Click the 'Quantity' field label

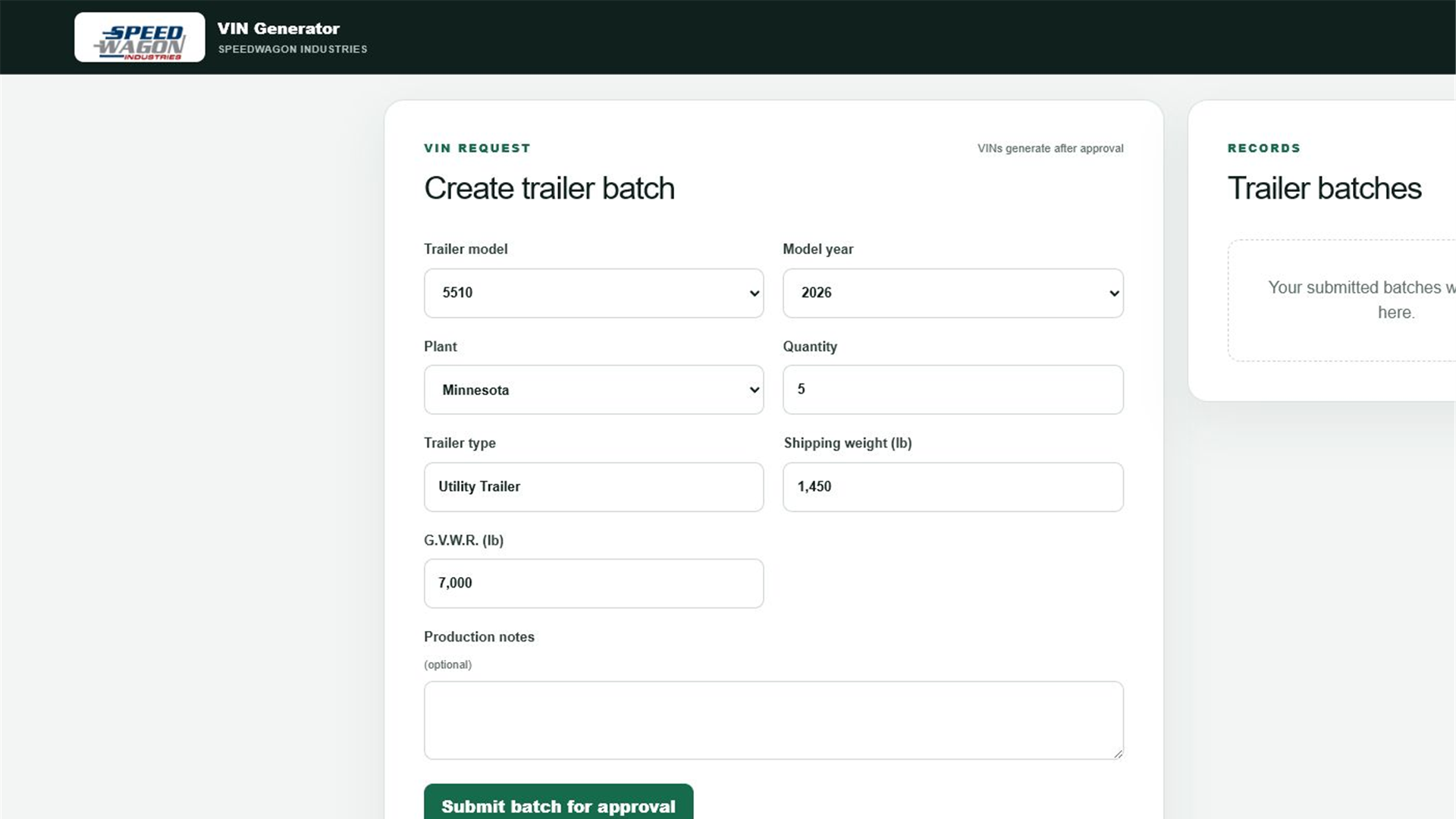coord(810,347)
